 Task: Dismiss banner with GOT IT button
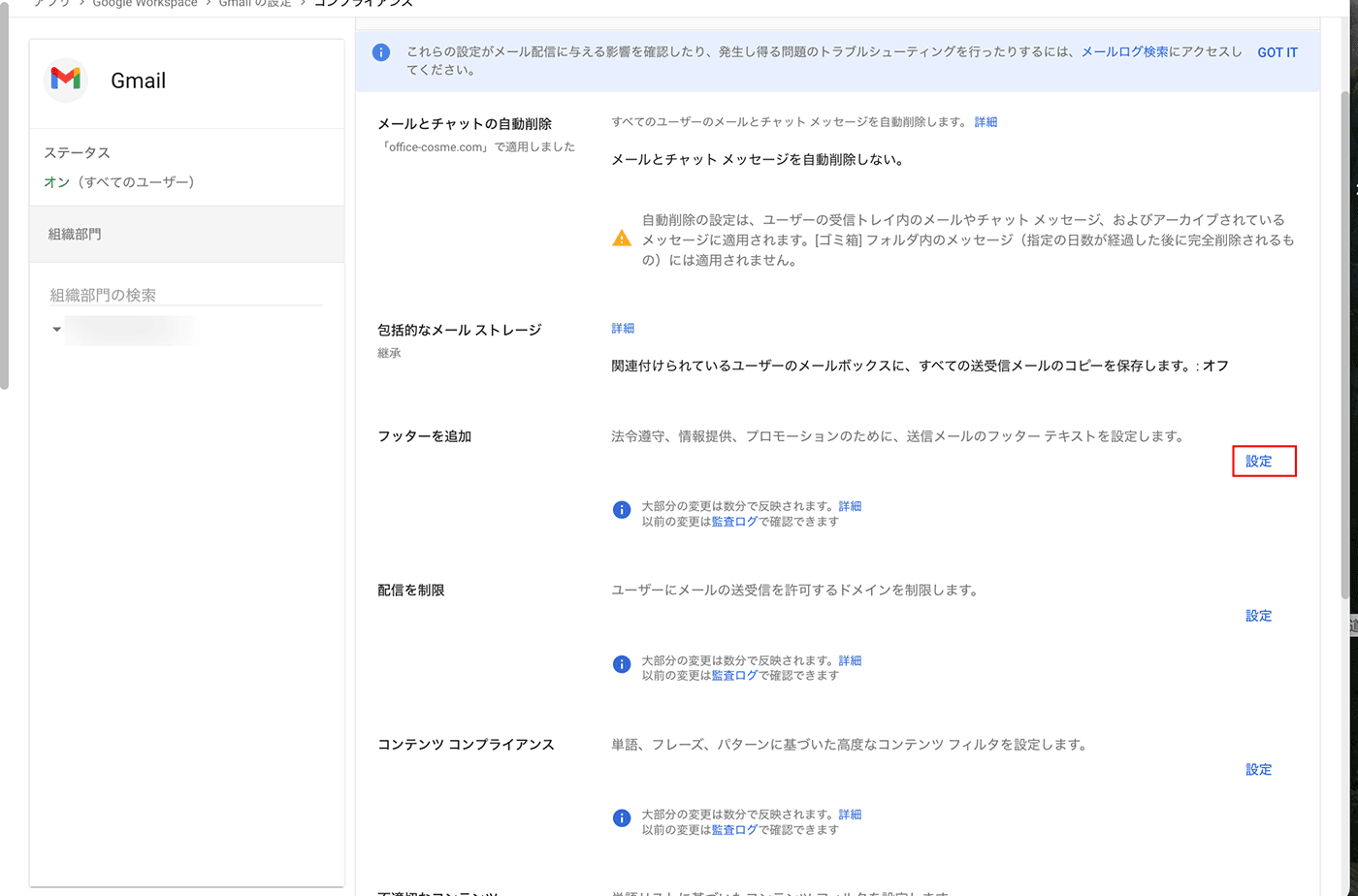[1277, 52]
